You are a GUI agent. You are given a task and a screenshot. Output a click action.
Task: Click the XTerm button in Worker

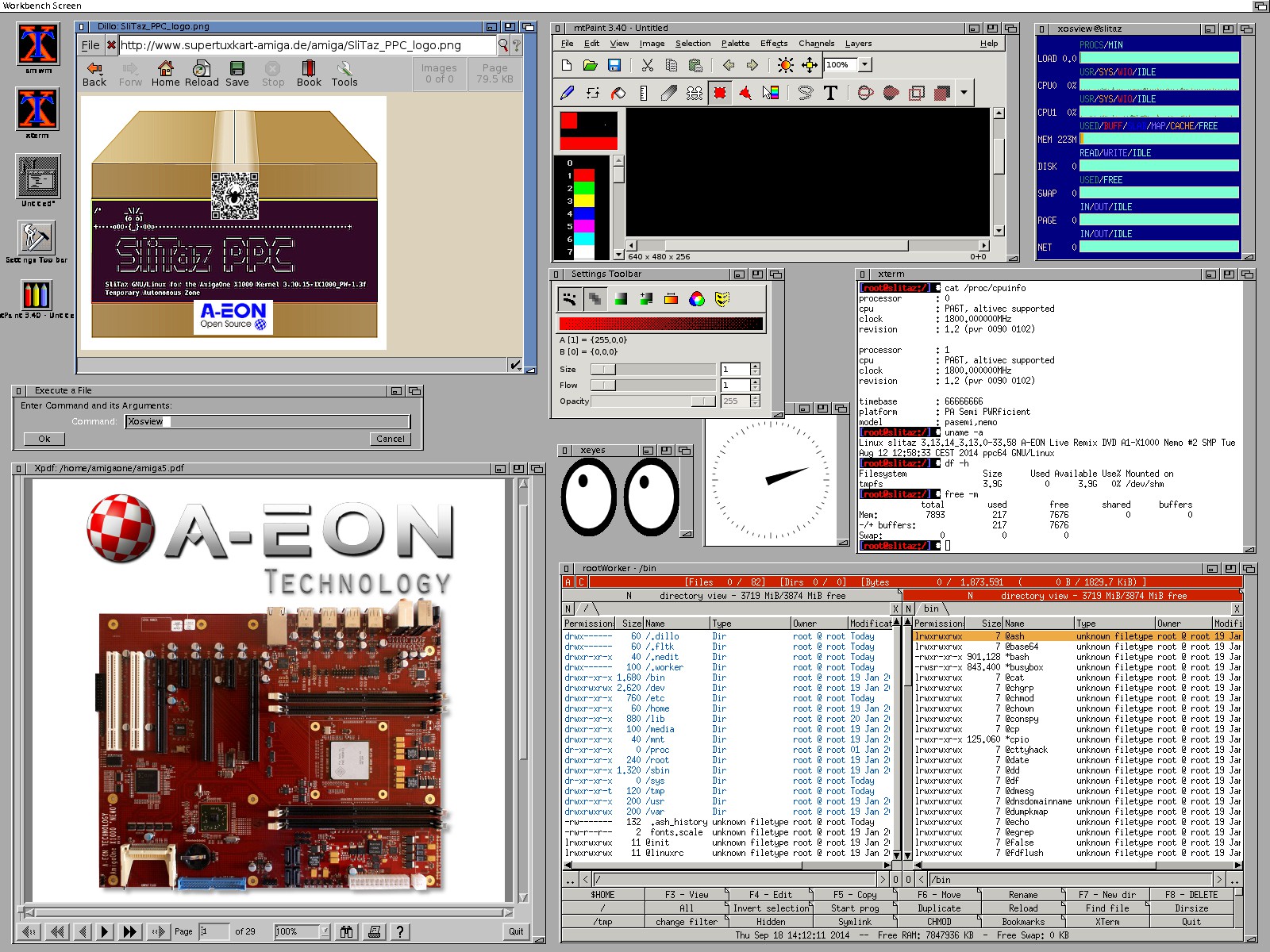(x=1107, y=922)
